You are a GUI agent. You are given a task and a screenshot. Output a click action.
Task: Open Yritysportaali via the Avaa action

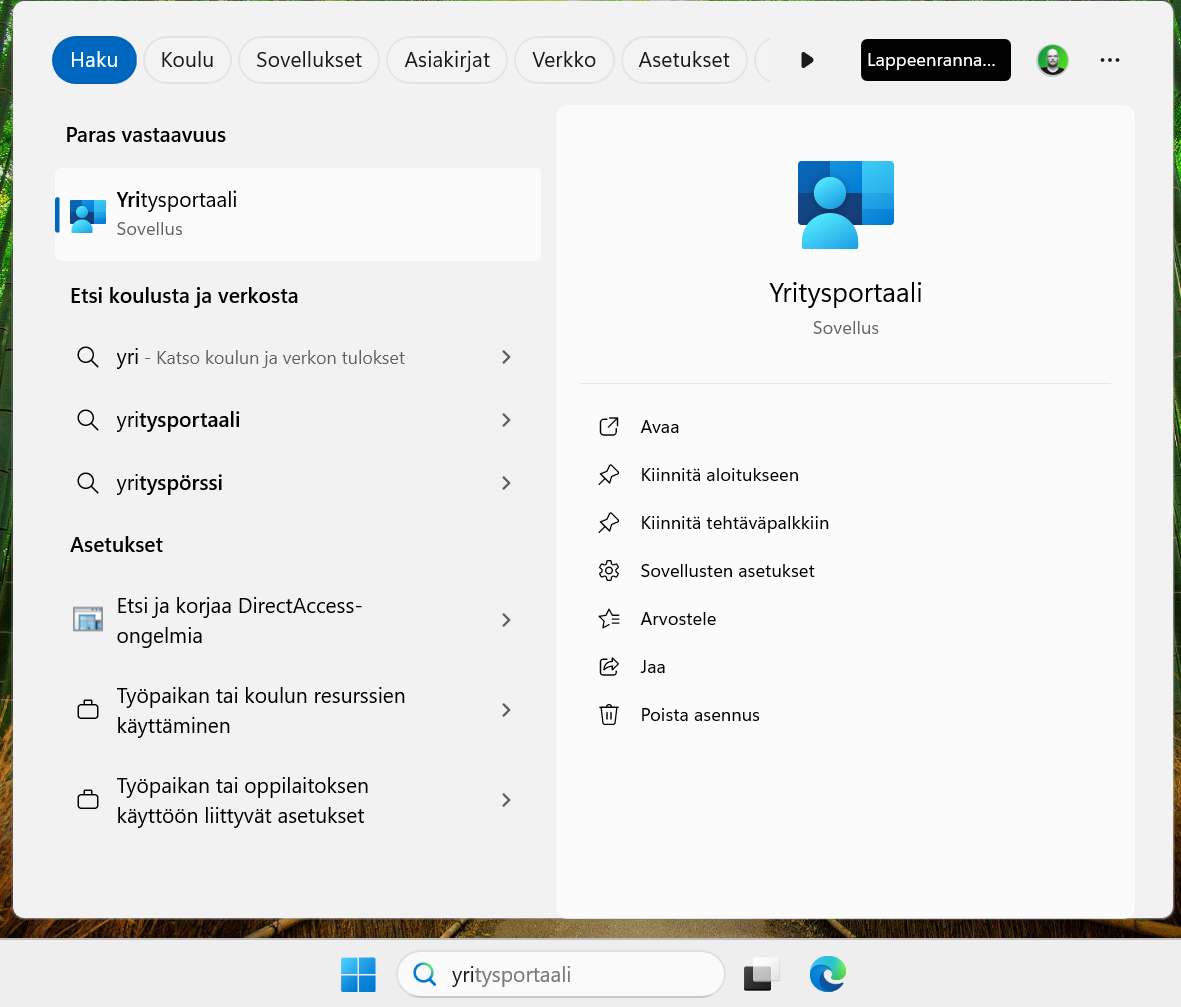point(659,427)
